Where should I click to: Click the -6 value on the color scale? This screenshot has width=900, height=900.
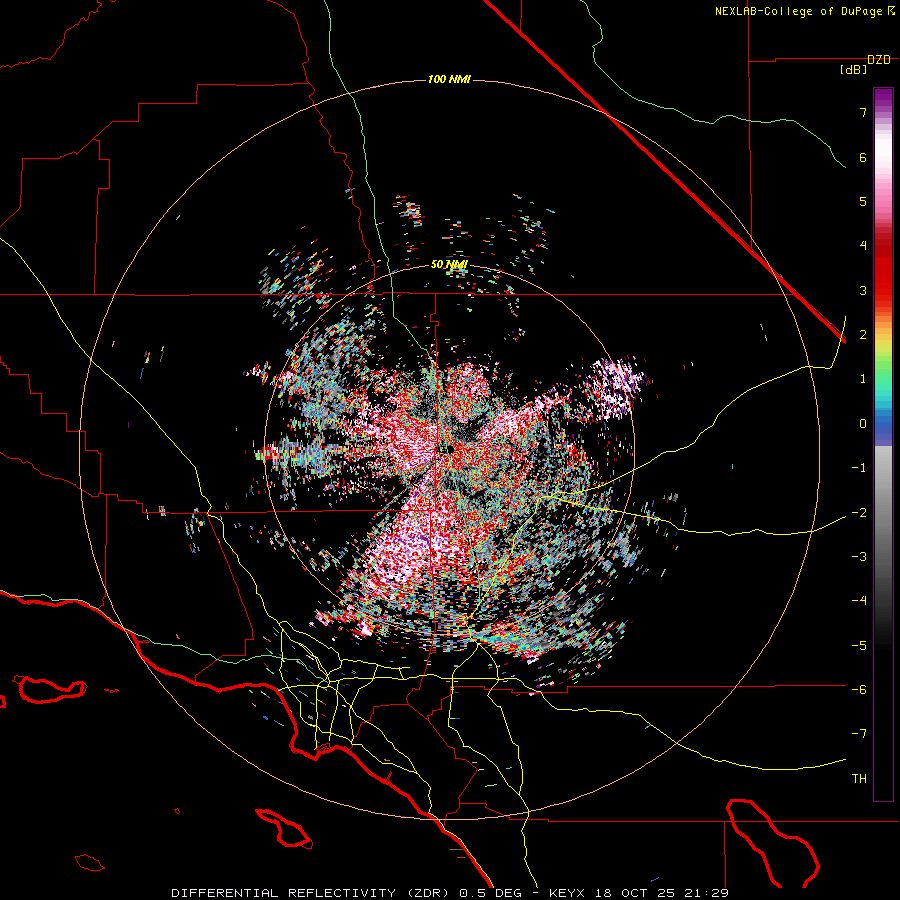pos(859,690)
